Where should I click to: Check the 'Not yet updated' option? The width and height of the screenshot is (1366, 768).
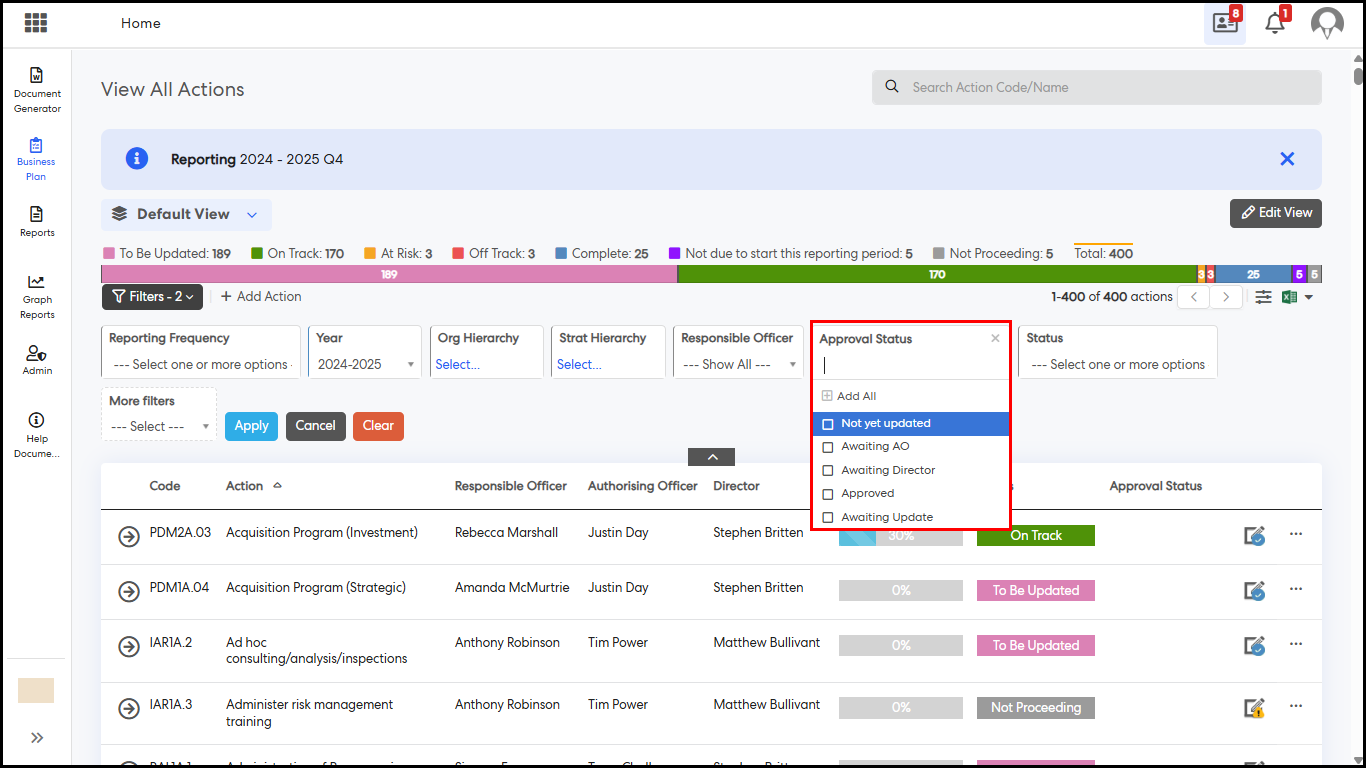point(828,424)
